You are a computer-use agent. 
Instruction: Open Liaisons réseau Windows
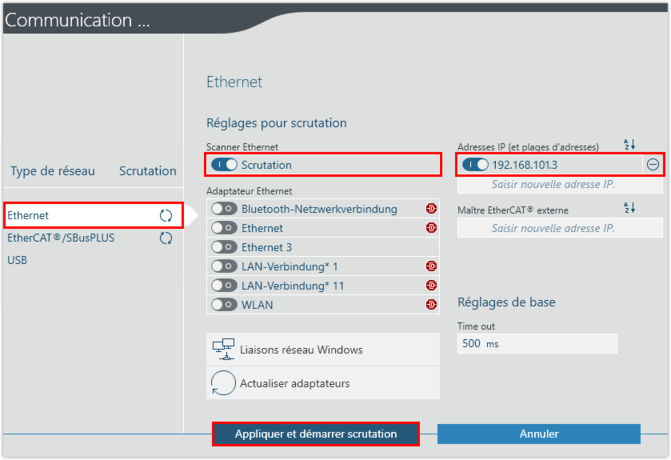[x=301, y=350]
